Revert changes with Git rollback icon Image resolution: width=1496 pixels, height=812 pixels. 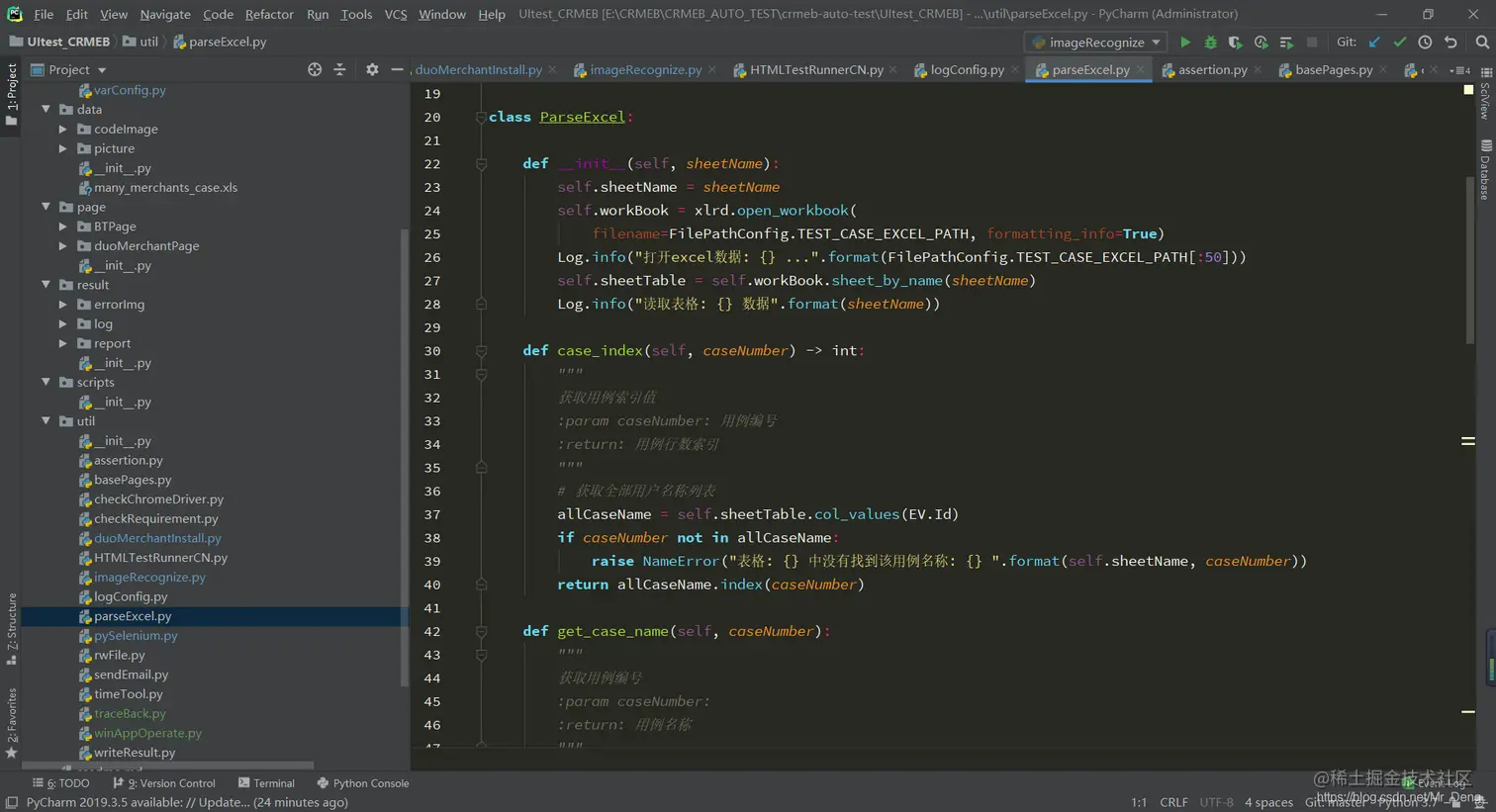[x=1450, y=43]
